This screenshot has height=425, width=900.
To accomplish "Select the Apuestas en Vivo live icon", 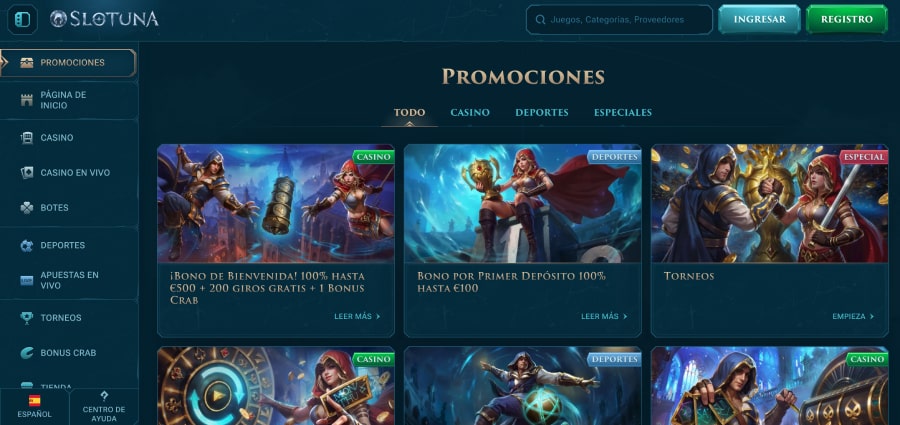I will click(26, 280).
